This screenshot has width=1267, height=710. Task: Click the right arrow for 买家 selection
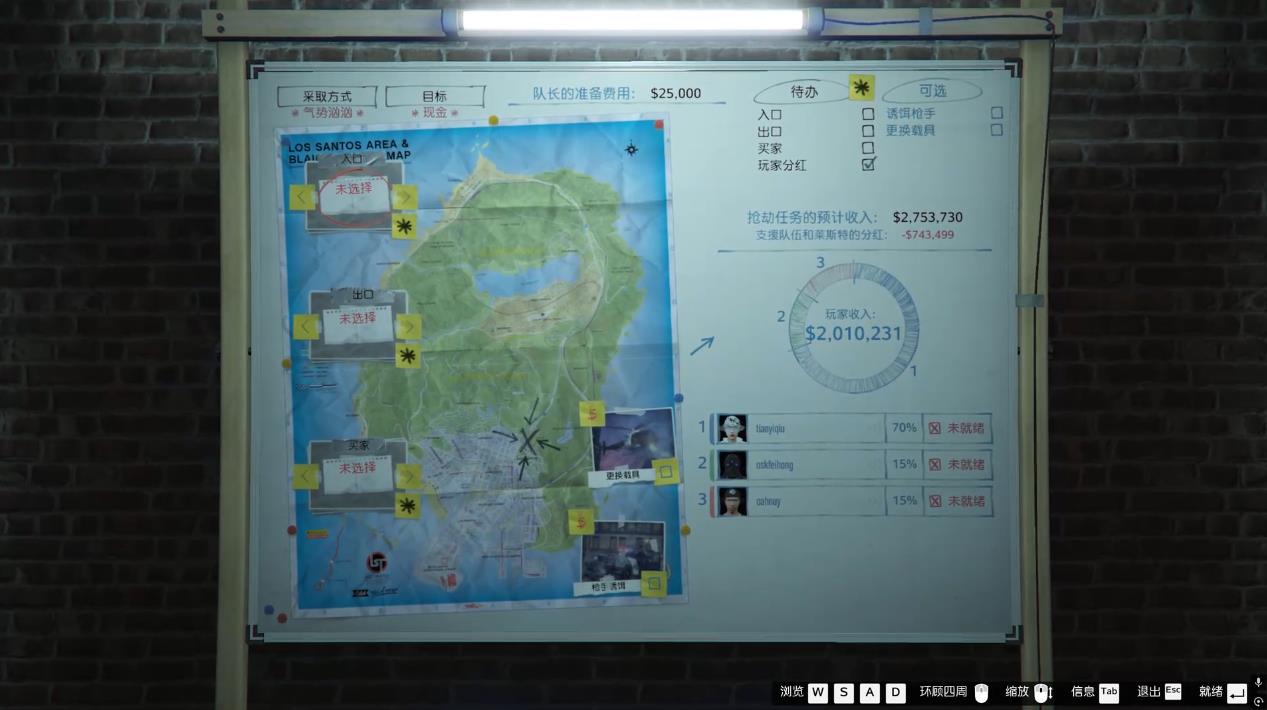pyautogui.click(x=407, y=477)
